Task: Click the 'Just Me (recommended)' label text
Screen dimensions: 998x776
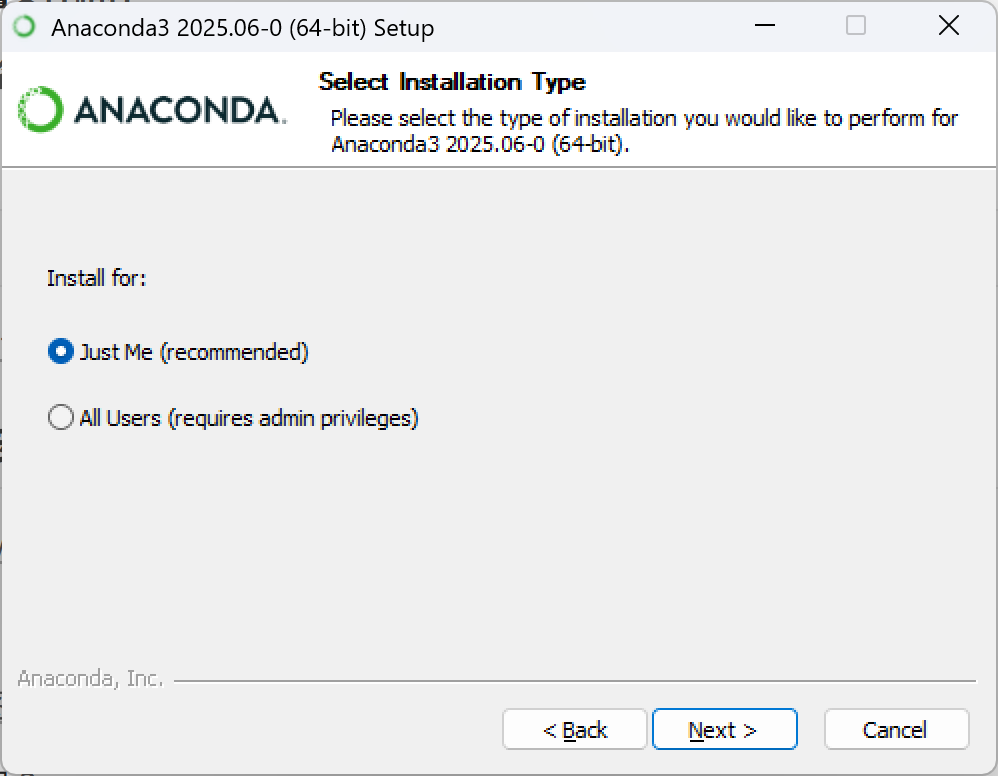Action: [194, 352]
